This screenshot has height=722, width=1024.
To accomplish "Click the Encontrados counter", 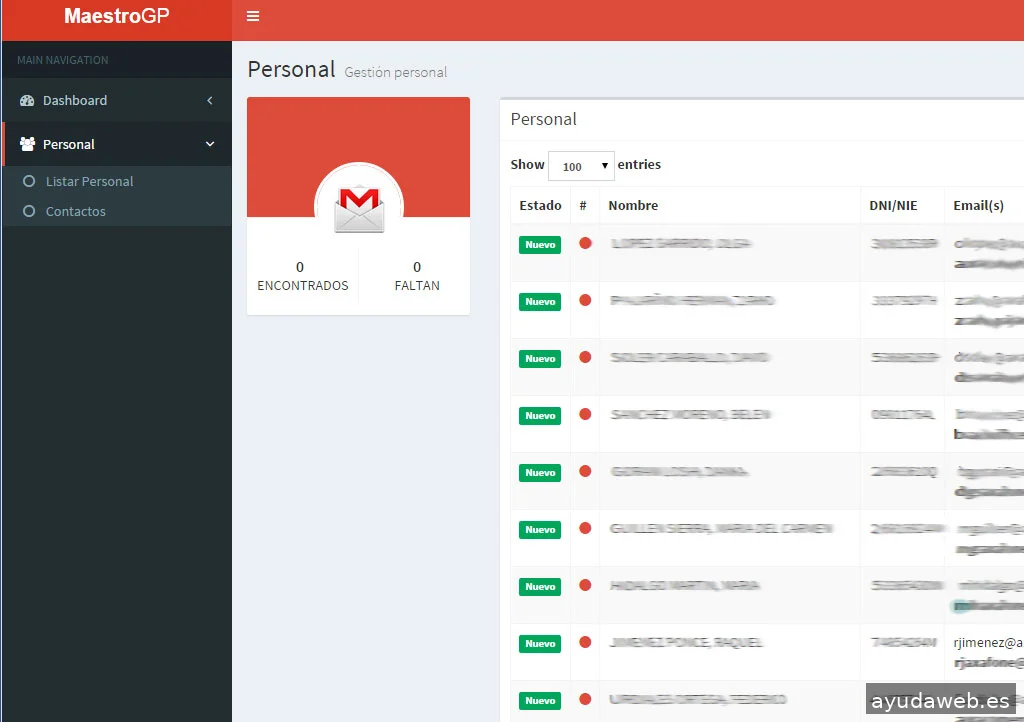I will point(302,276).
